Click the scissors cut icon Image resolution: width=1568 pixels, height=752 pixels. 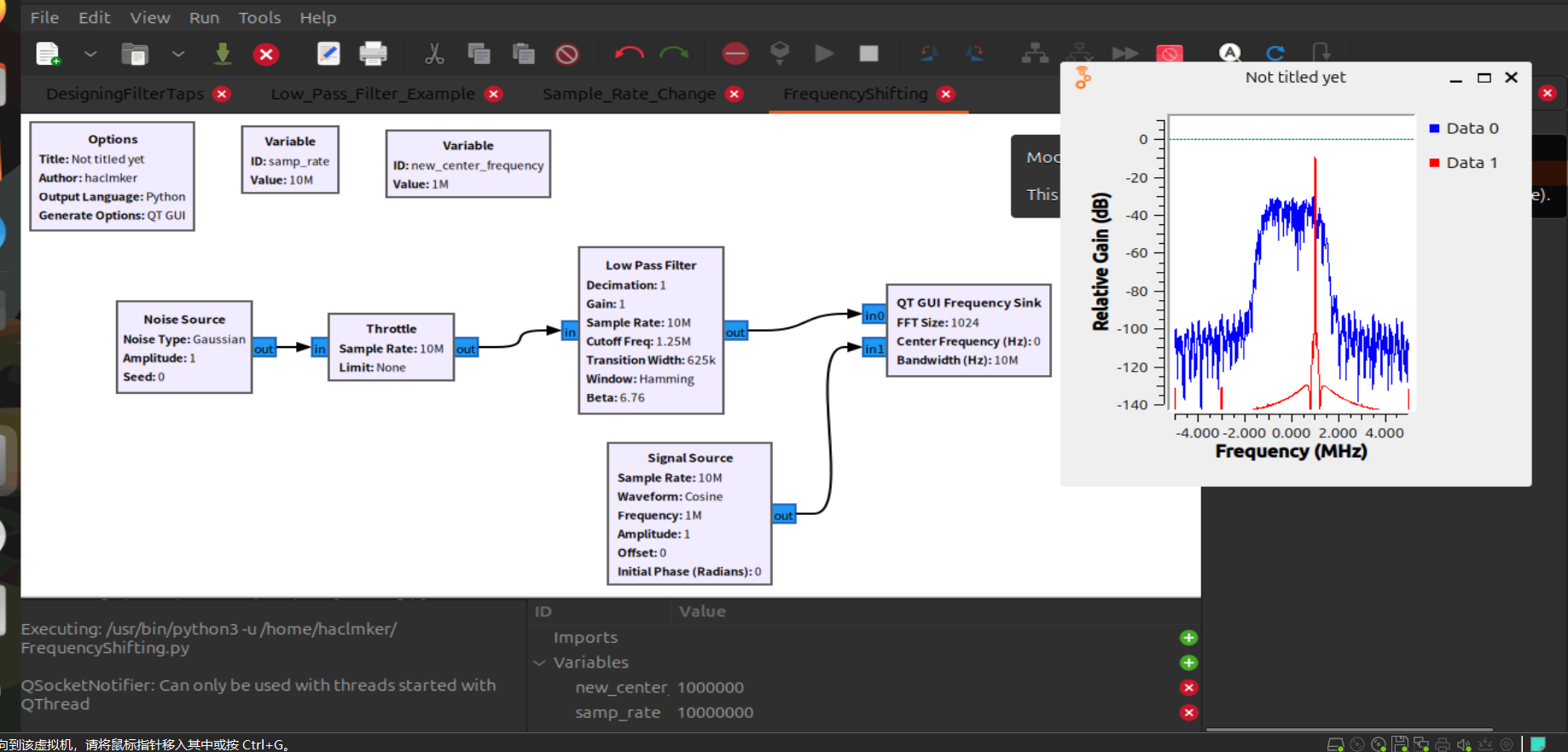[434, 54]
